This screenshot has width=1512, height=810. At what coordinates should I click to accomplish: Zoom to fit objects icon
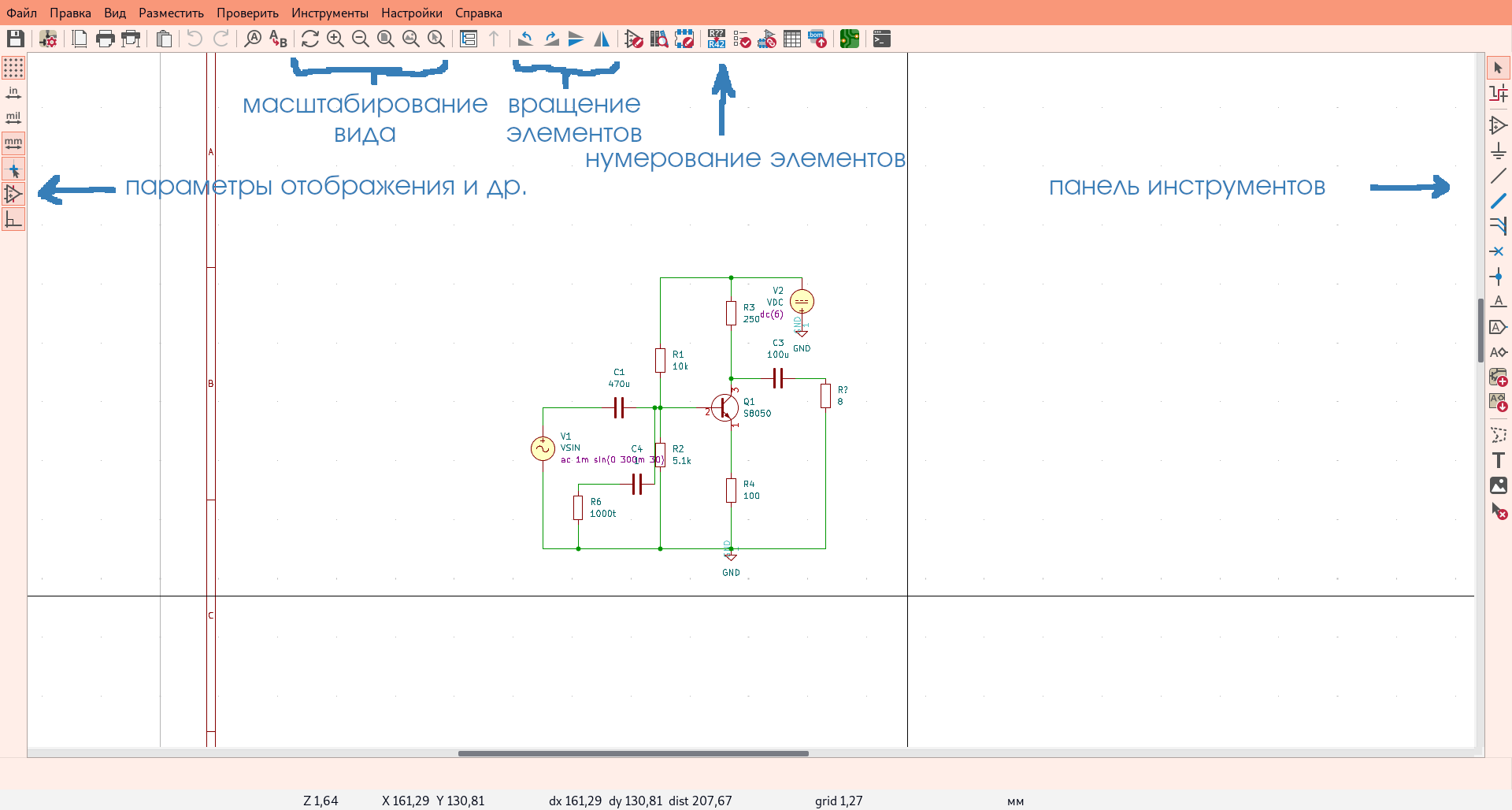[x=411, y=39]
